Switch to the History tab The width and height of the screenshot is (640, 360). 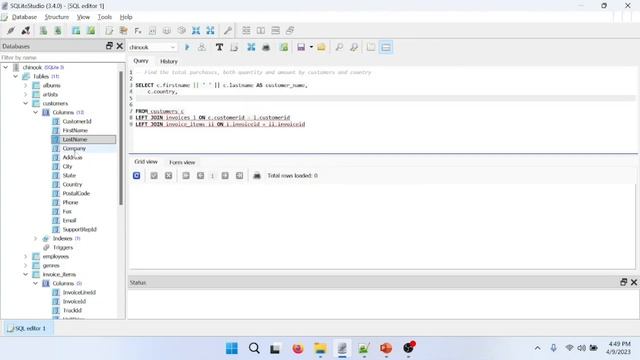(x=169, y=61)
